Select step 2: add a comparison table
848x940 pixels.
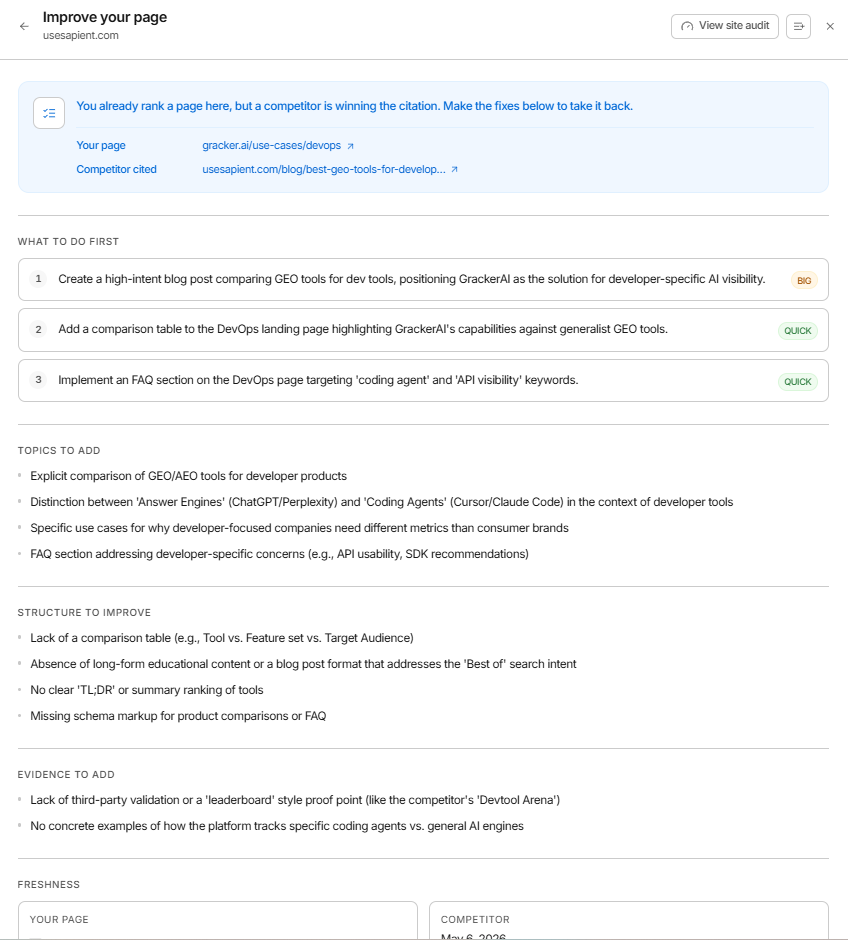pyautogui.click(x=423, y=330)
